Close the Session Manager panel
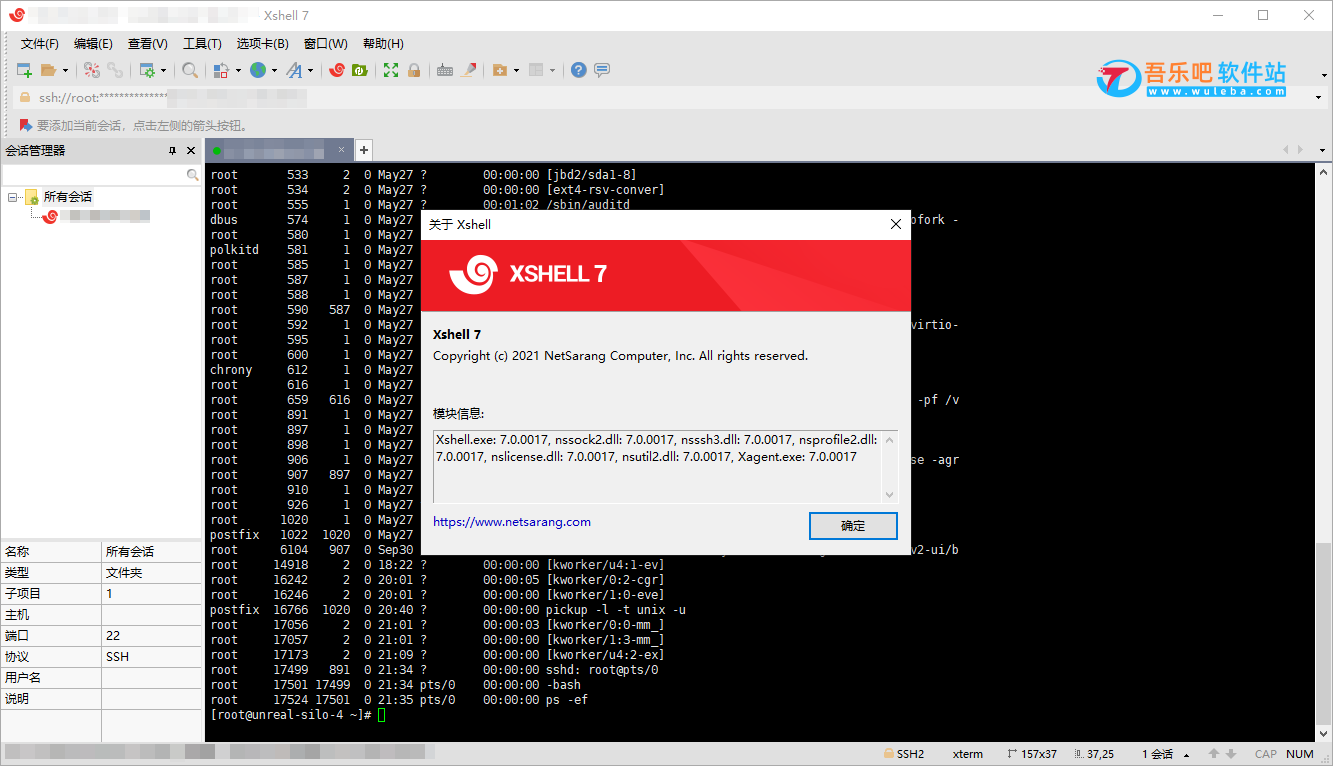The width and height of the screenshot is (1333, 766). [191, 150]
